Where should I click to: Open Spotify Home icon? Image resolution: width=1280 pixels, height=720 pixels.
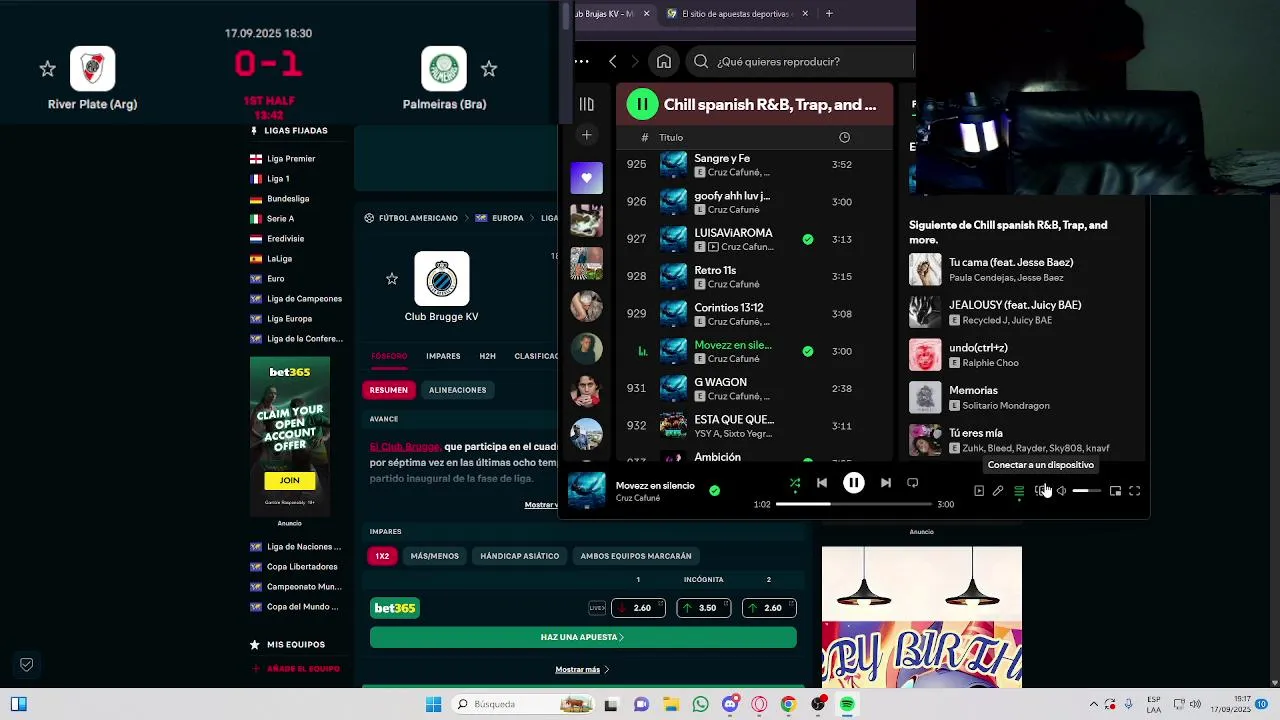point(664,62)
